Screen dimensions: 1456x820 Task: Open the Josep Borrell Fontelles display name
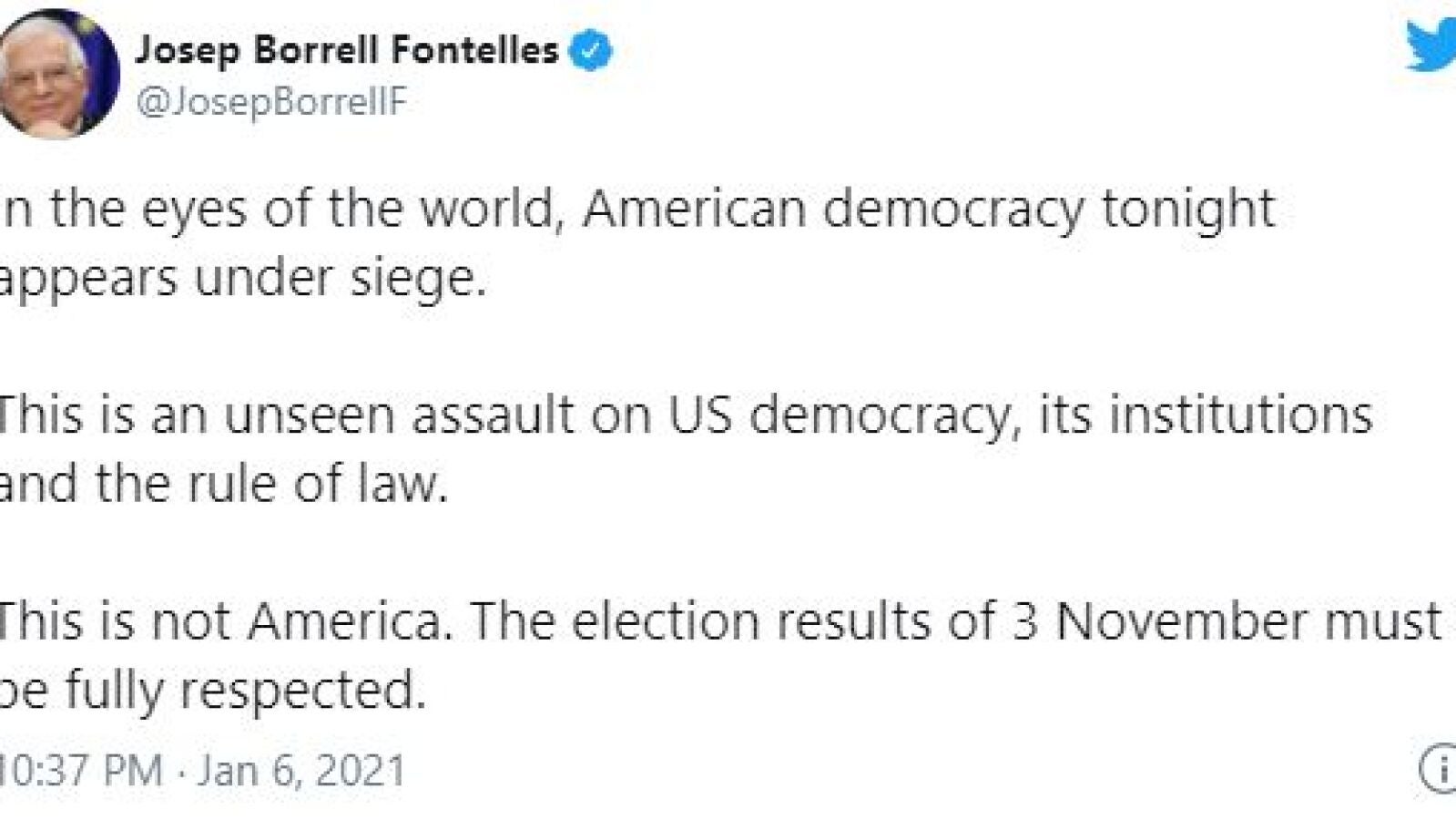click(x=347, y=50)
